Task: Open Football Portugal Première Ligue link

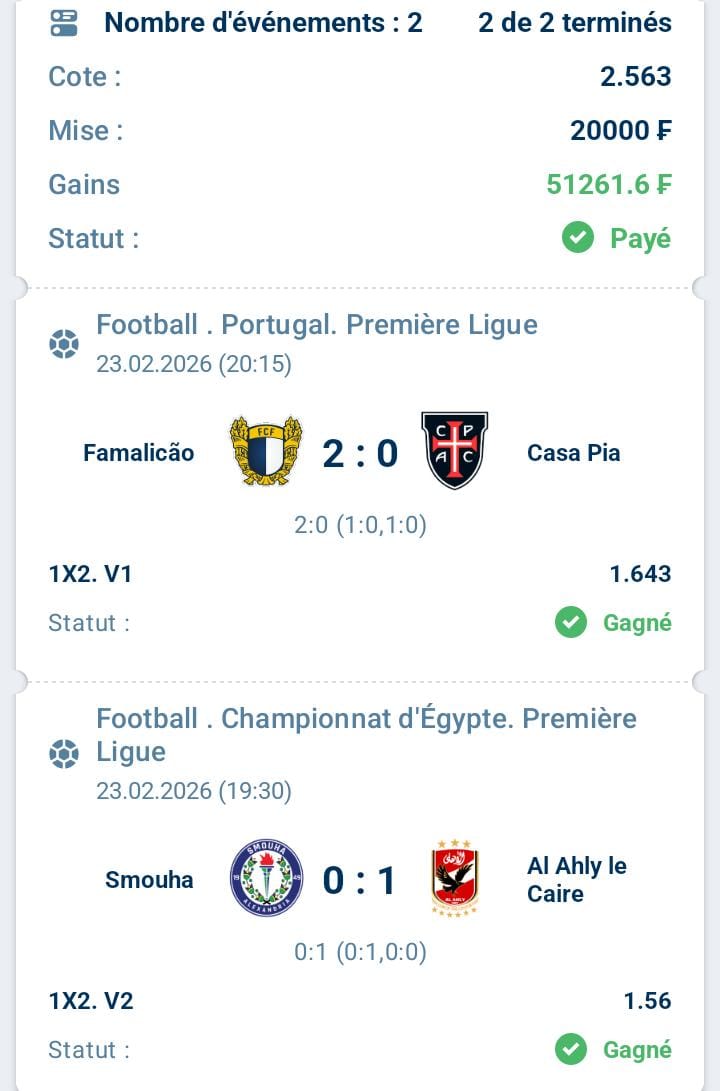Action: (316, 325)
